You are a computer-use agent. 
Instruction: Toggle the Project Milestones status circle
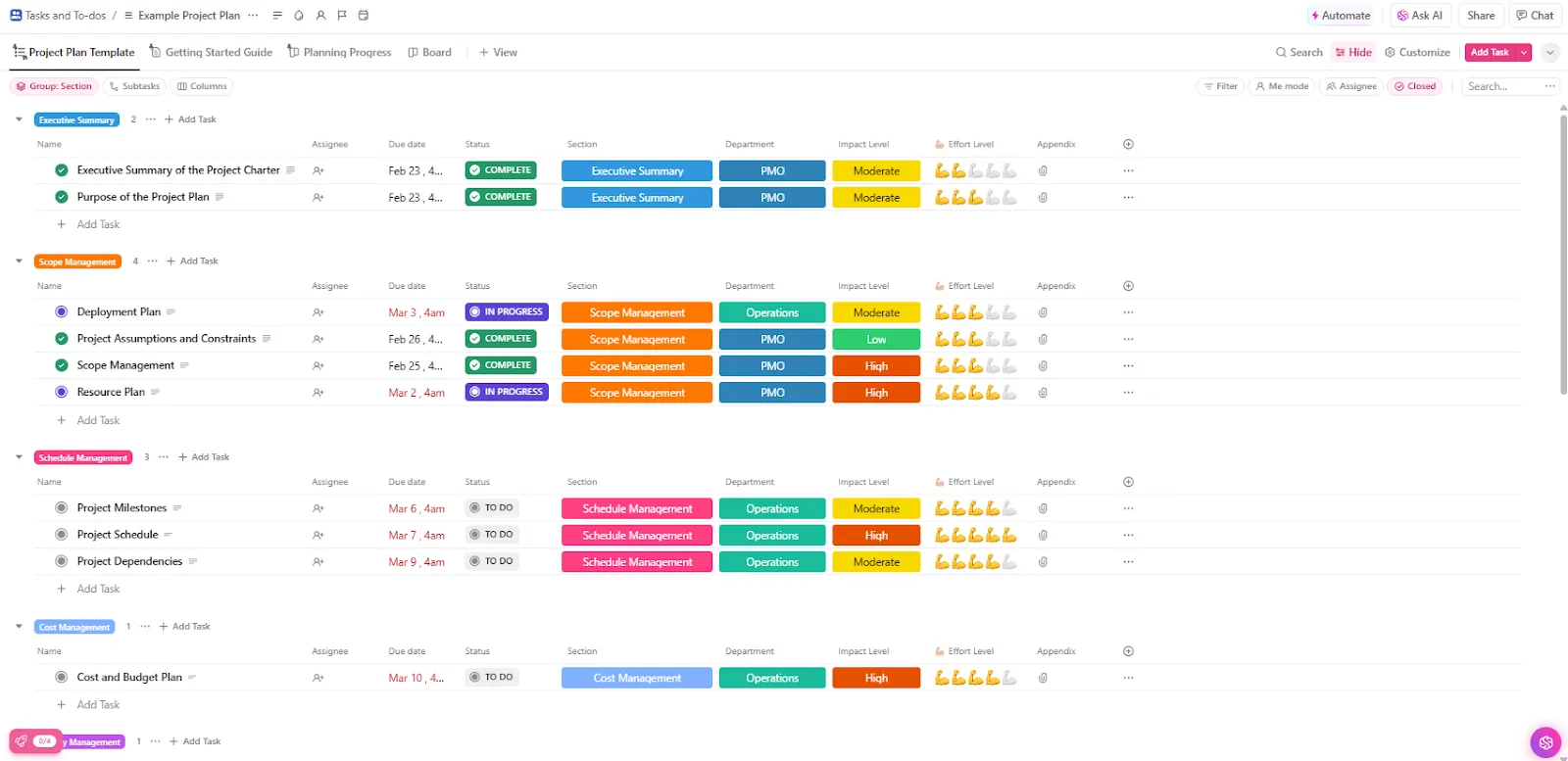pos(62,508)
